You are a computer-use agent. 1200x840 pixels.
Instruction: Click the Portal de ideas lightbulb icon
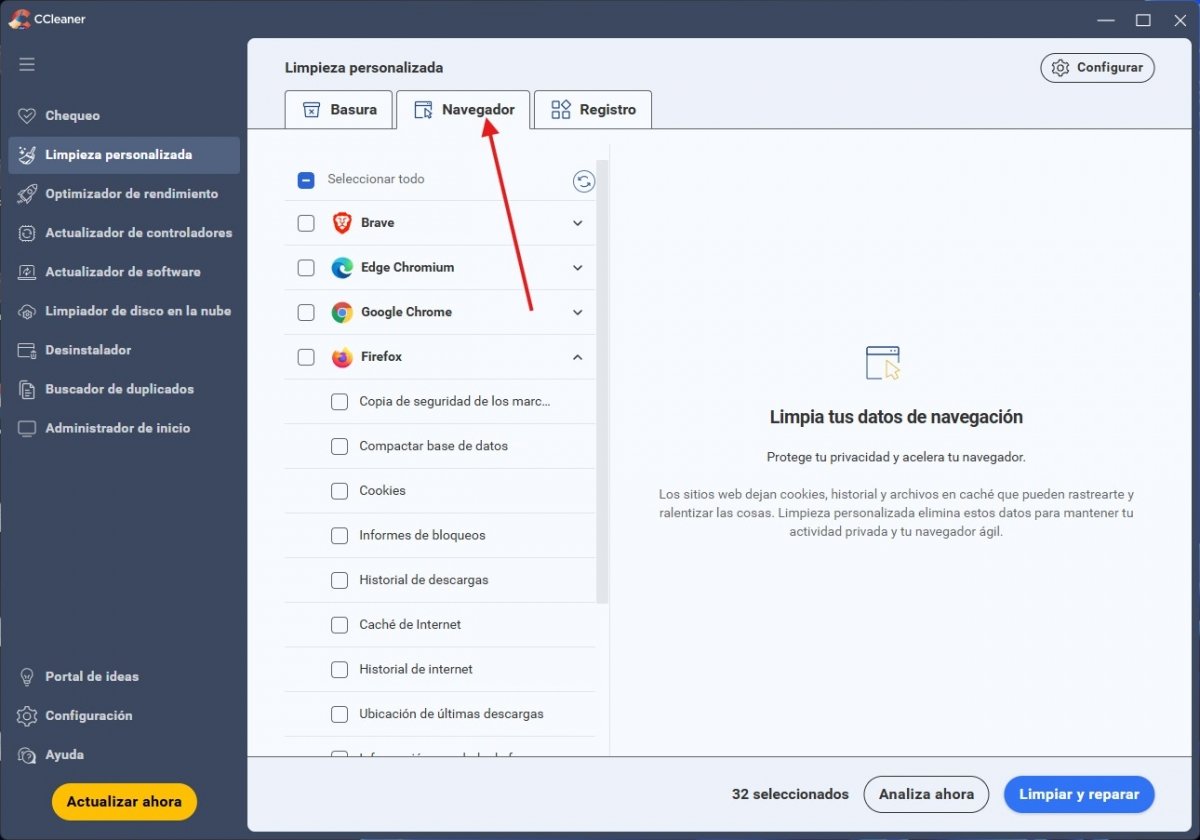click(x=27, y=676)
